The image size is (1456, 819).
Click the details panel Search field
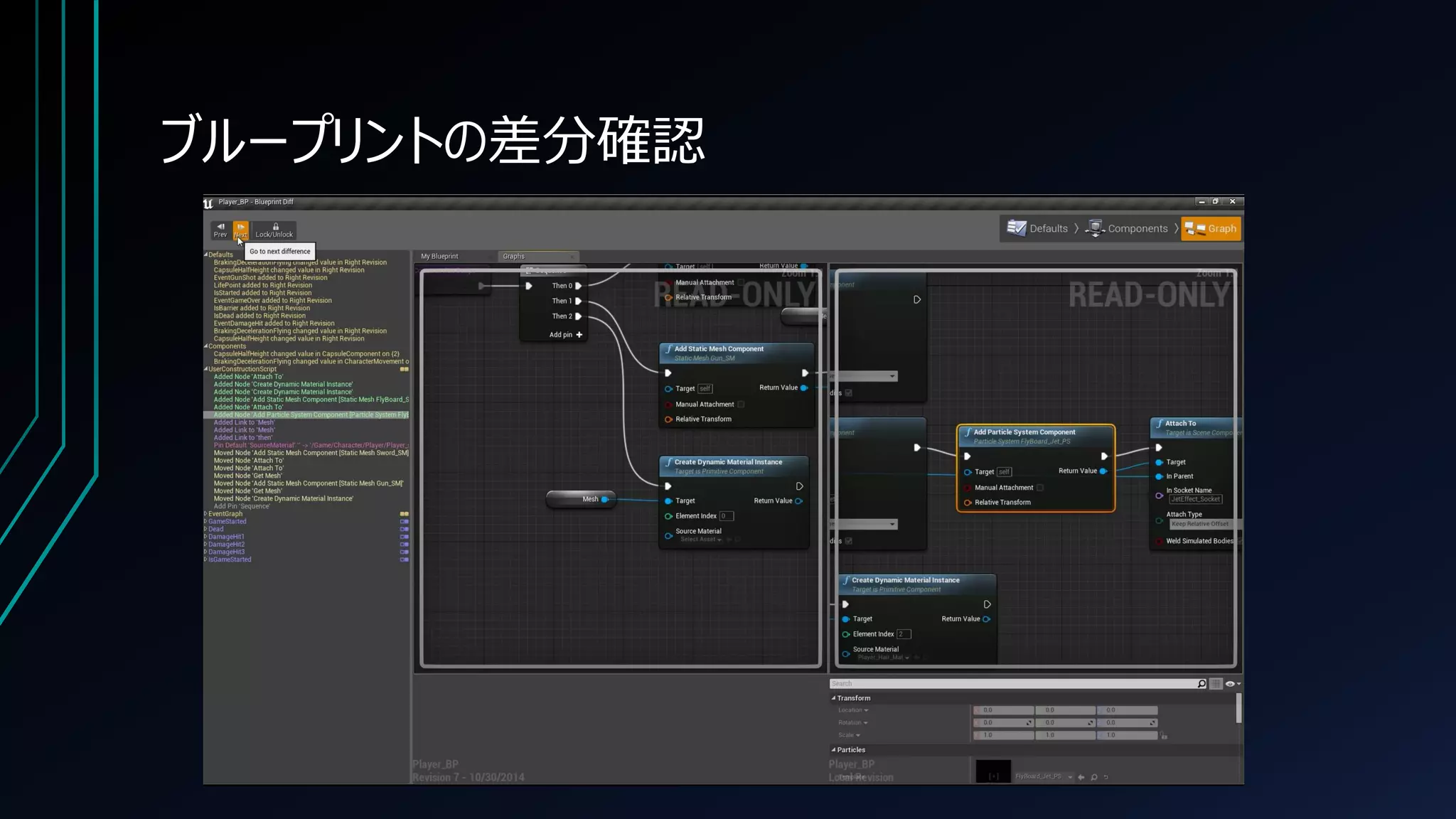pos(1010,684)
